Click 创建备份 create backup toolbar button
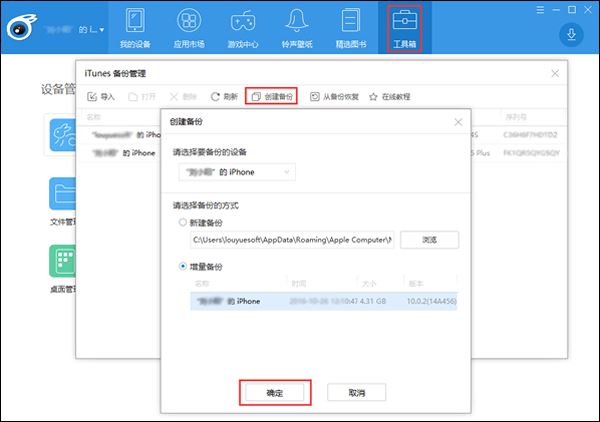The width and height of the screenshot is (600, 422). 271,97
